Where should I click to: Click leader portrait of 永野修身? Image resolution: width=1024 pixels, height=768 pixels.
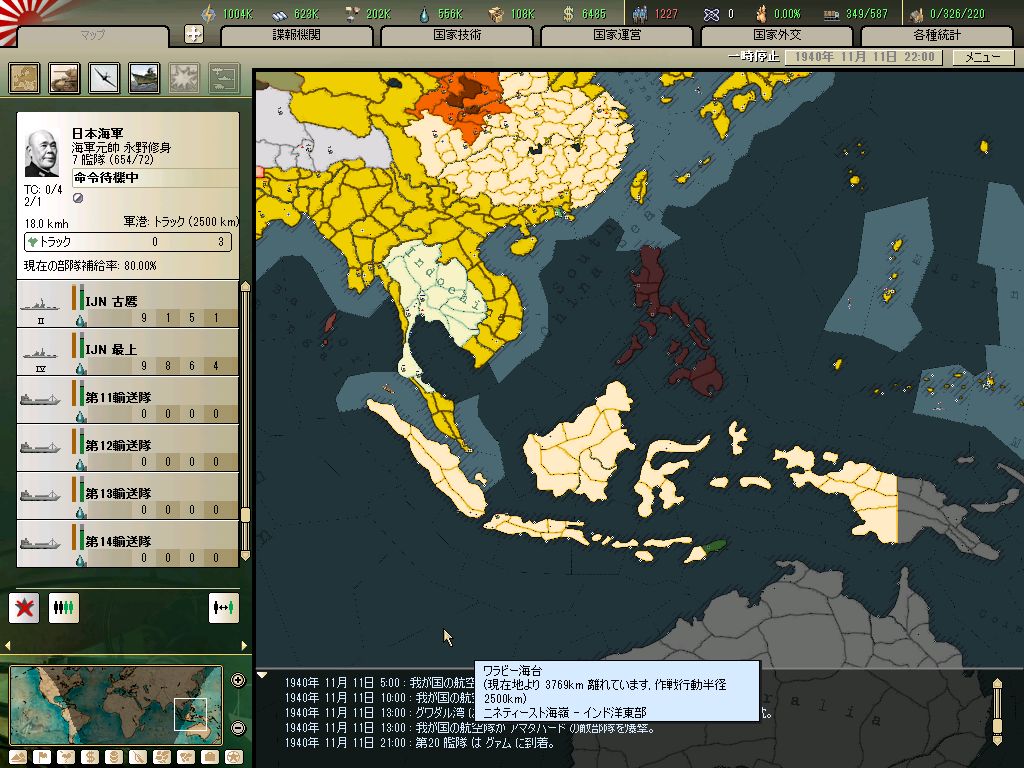(x=42, y=152)
